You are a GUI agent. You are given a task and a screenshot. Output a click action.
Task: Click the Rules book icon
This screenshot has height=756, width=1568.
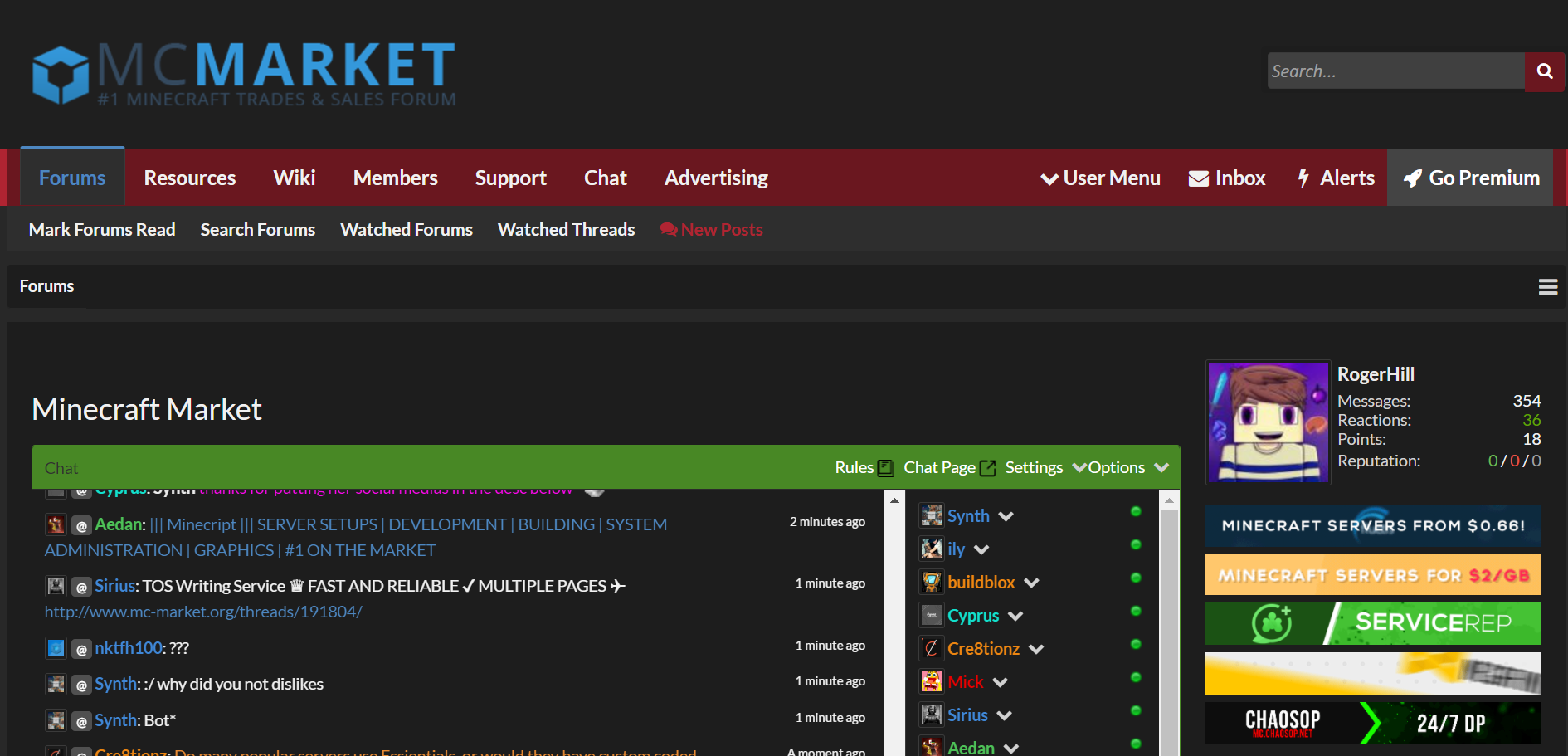point(886,468)
